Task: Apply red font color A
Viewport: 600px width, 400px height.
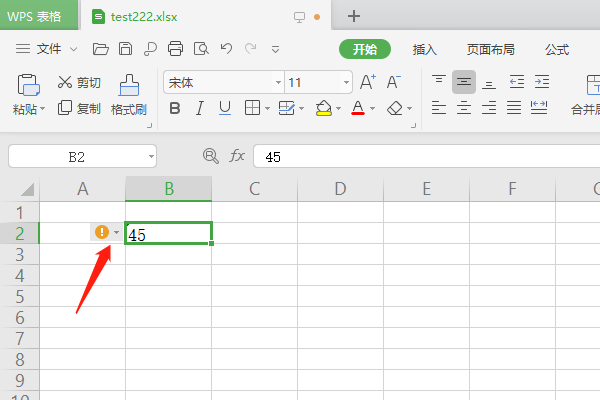Action: (x=358, y=108)
